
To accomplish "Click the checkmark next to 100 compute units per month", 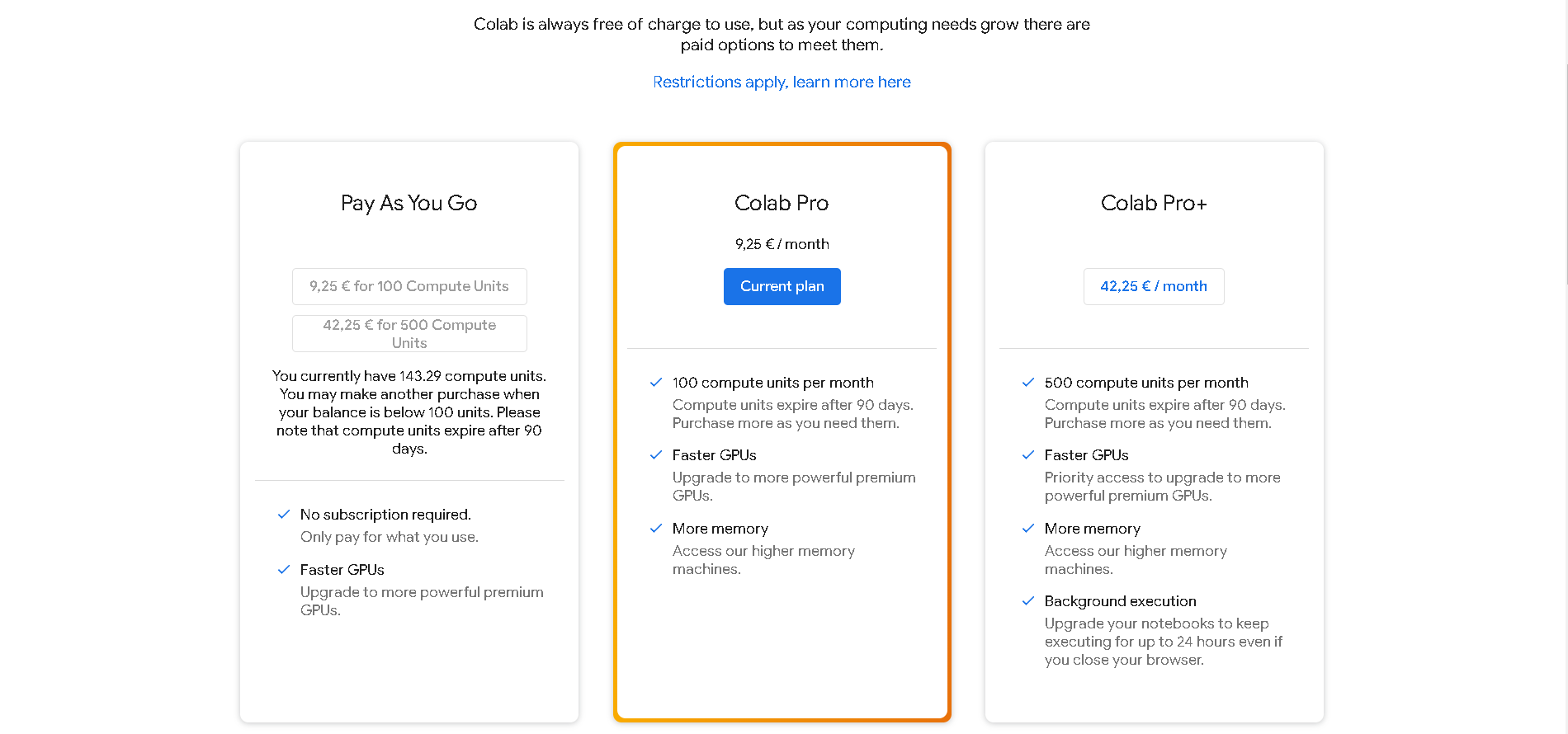I will (x=656, y=382).
